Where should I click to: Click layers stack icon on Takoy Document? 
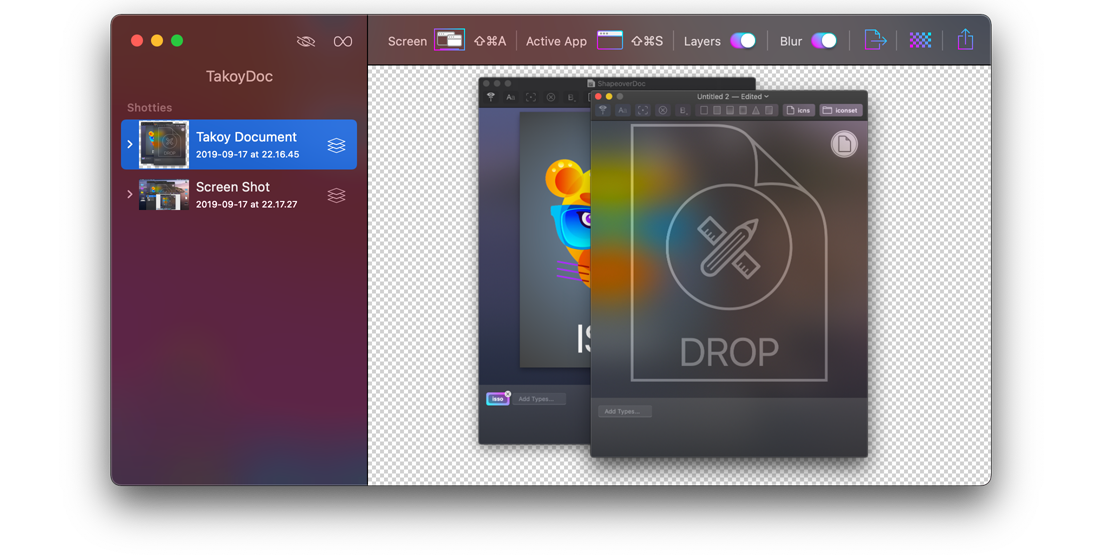[x=336, y=145]
